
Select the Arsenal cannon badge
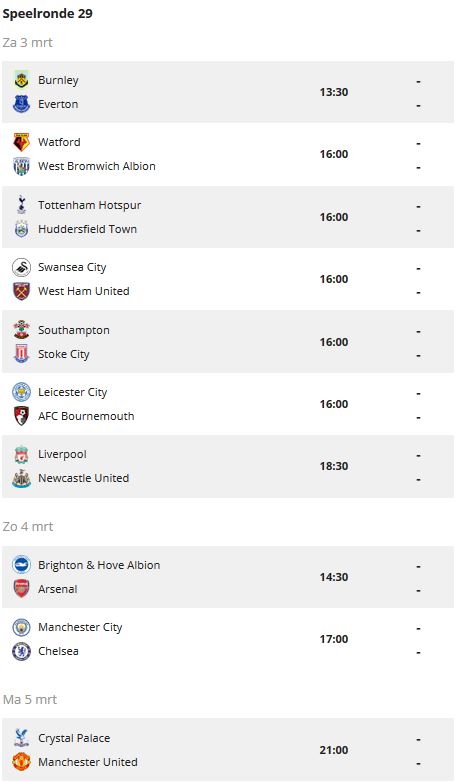21,589
